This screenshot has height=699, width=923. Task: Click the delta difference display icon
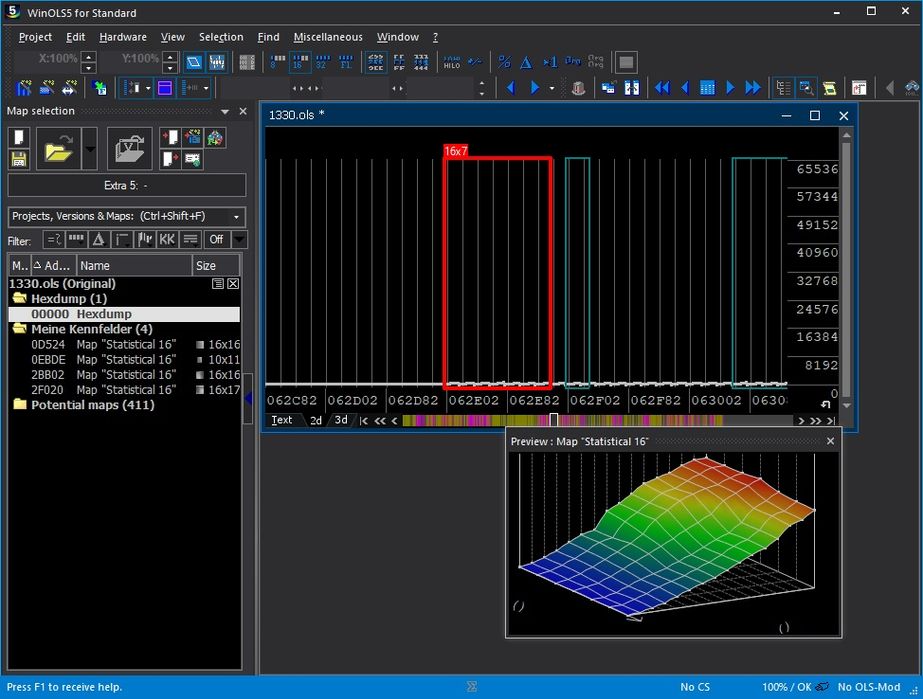click(526, 63)
